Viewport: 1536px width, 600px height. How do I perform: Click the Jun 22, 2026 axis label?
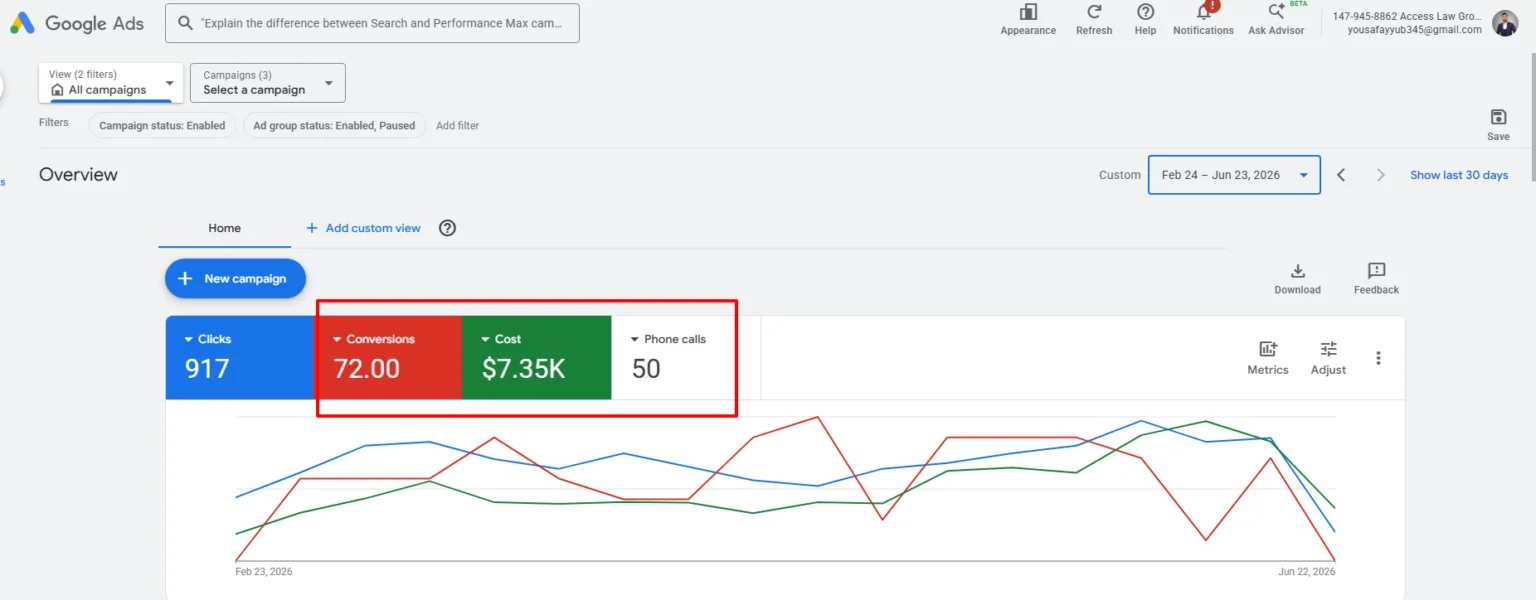(1307, 572)
